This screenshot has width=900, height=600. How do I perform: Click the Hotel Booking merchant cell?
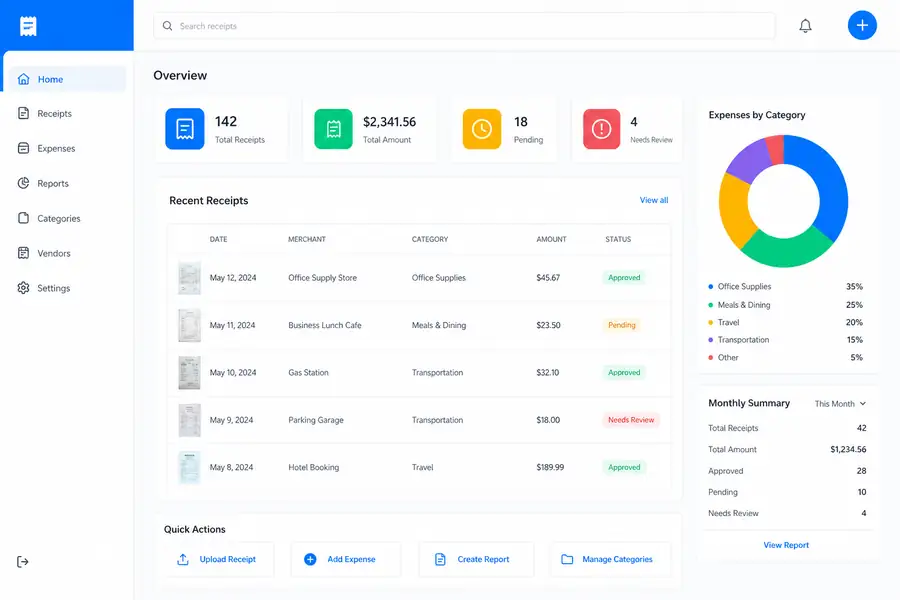click(313, 467)
